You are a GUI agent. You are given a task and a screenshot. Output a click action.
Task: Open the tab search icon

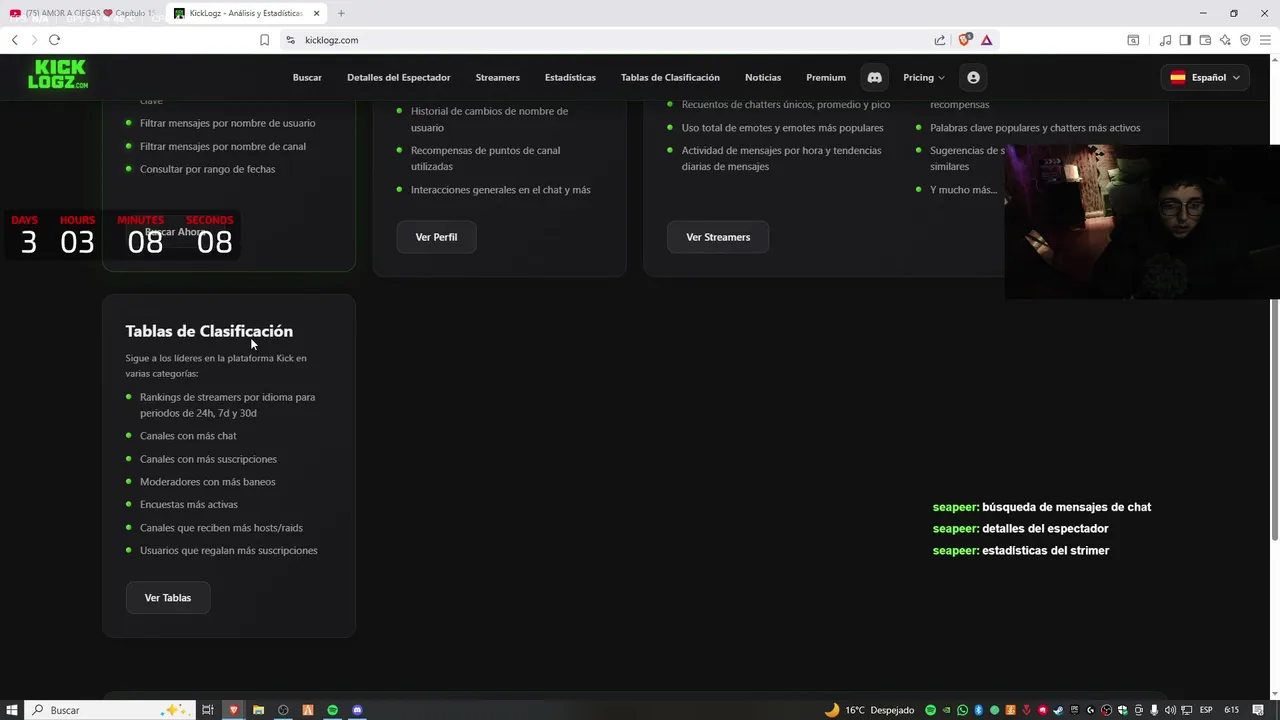(1133, 40)
